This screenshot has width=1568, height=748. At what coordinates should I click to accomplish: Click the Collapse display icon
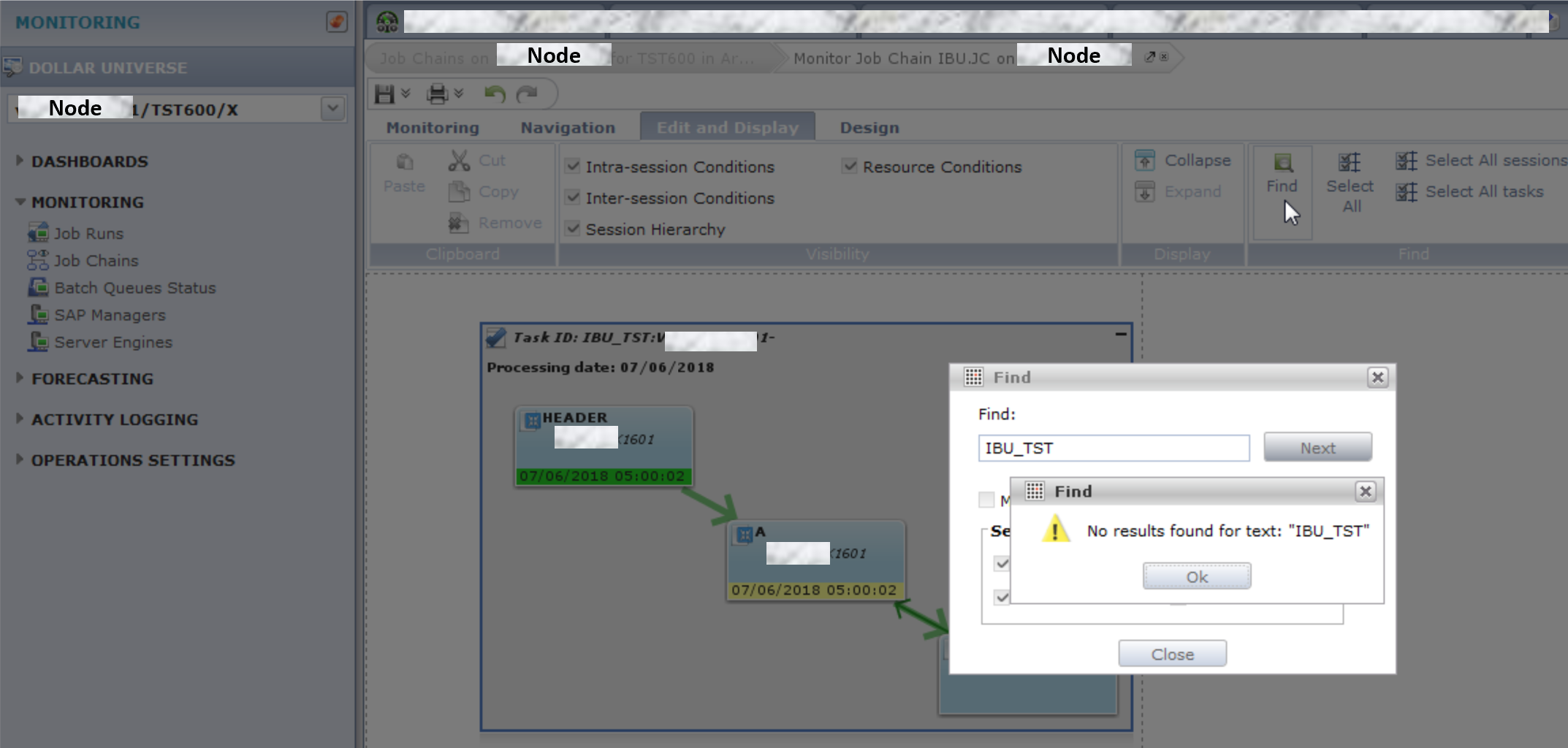(1145, 160)
